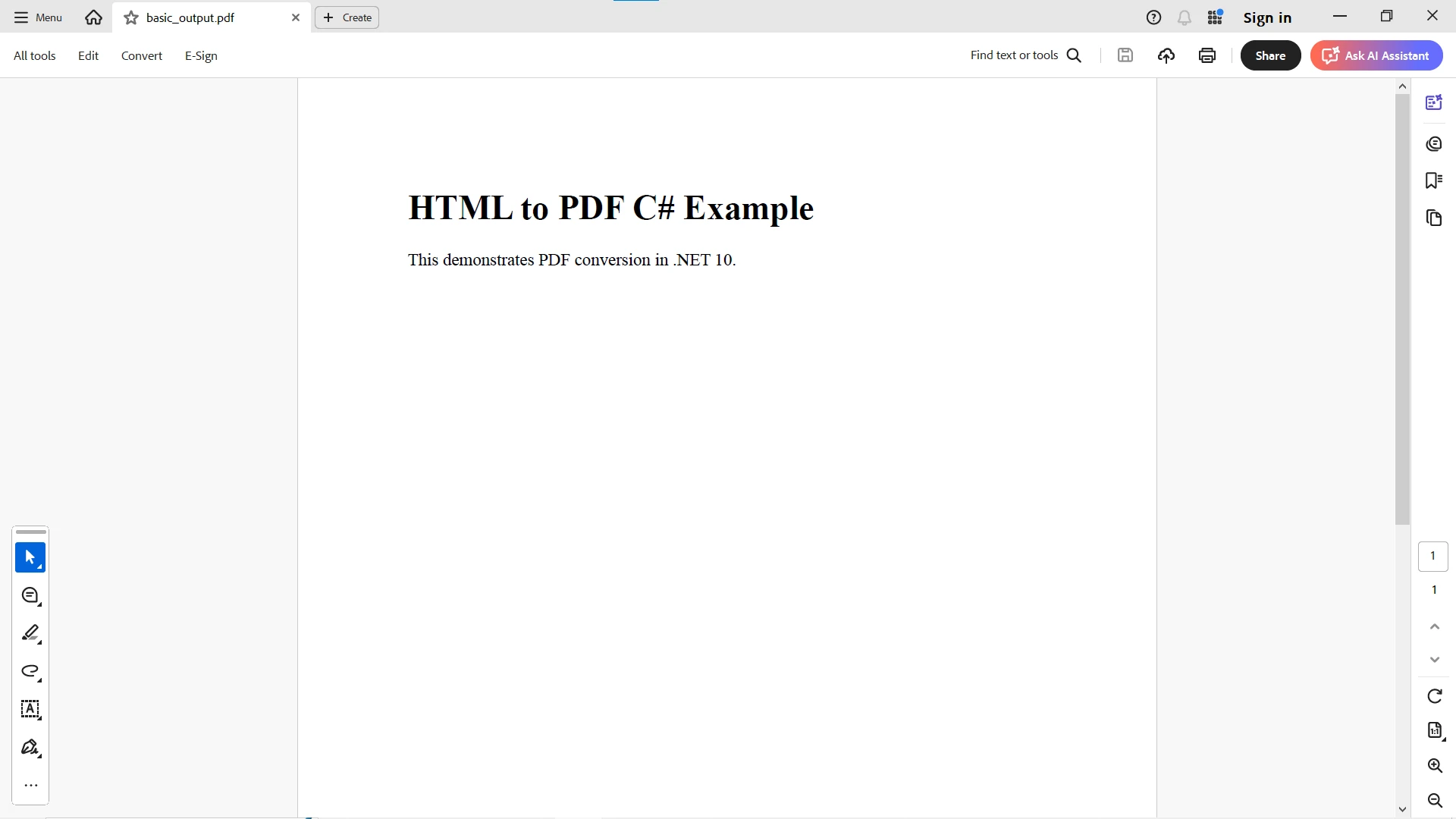Choose the freehand Draw tool

point(30,671)
